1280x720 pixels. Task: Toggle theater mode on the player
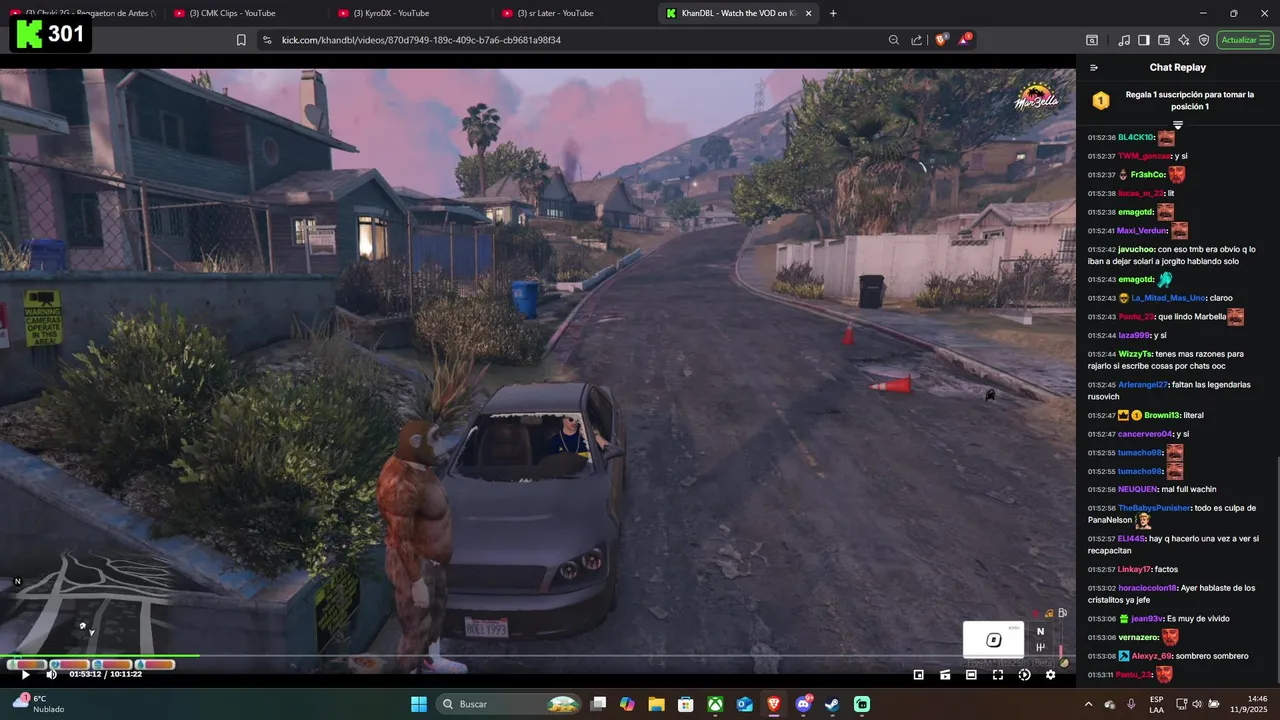click(971, 675)
